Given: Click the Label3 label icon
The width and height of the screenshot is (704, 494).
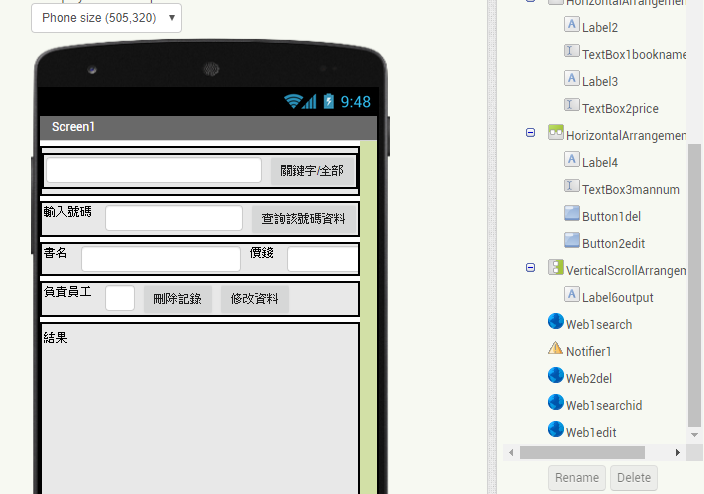Looking at the screenshot, I should point(572,78).
